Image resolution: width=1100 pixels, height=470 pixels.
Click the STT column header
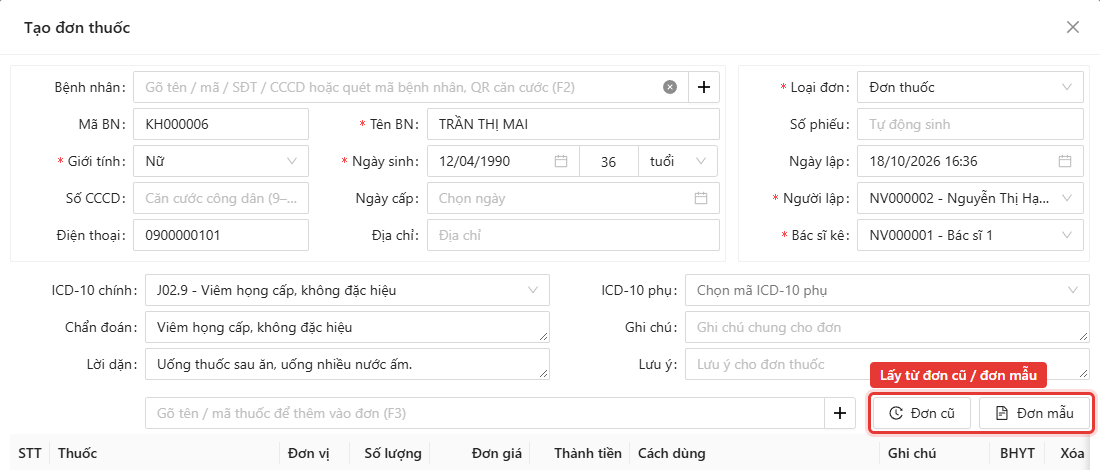[x=29, y=453]
